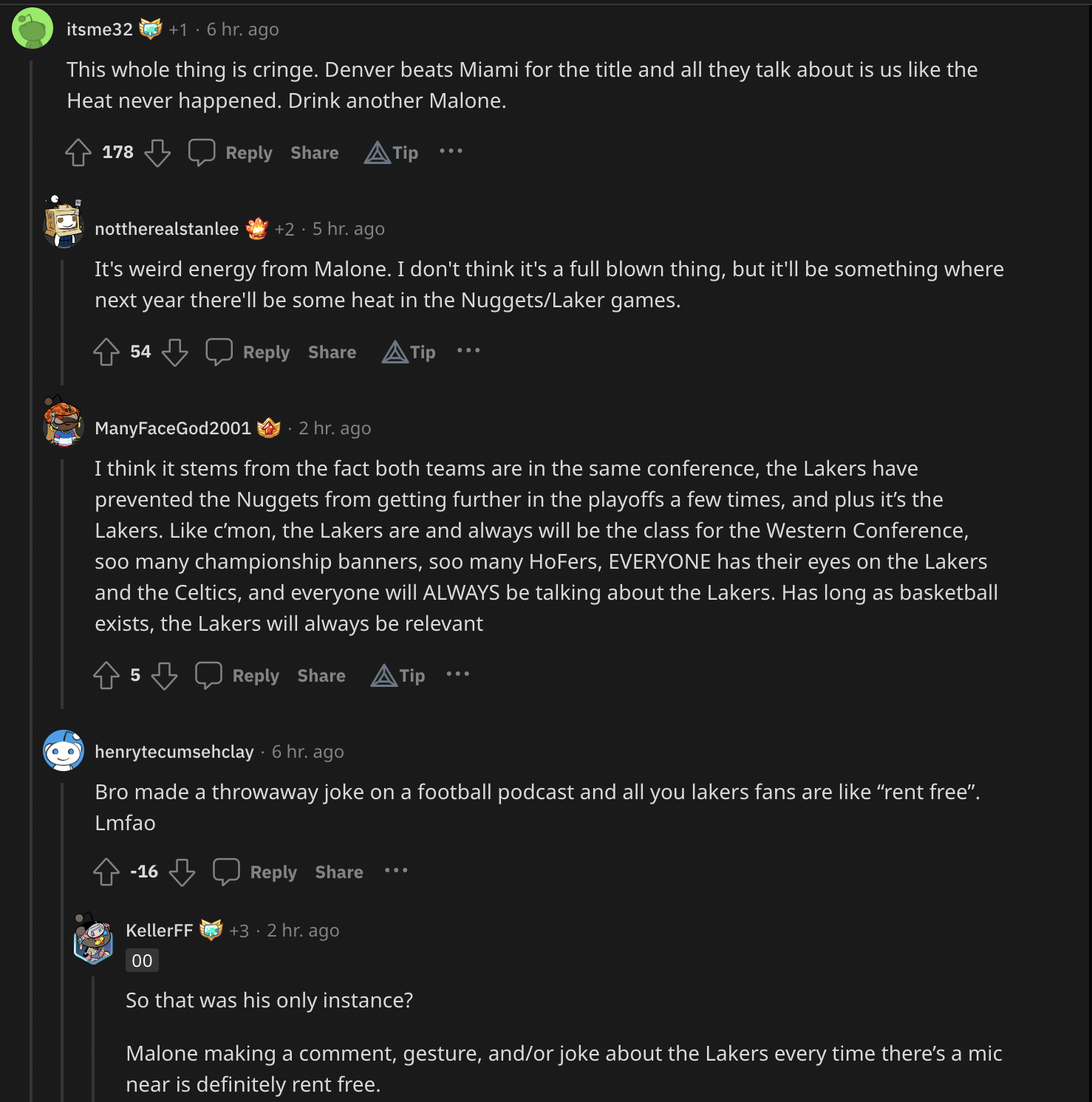Tip ManyFaceGod2001's comment
Viewport: 1092px width, 1102px height.
pyautogui.click(x=398, y=676)
